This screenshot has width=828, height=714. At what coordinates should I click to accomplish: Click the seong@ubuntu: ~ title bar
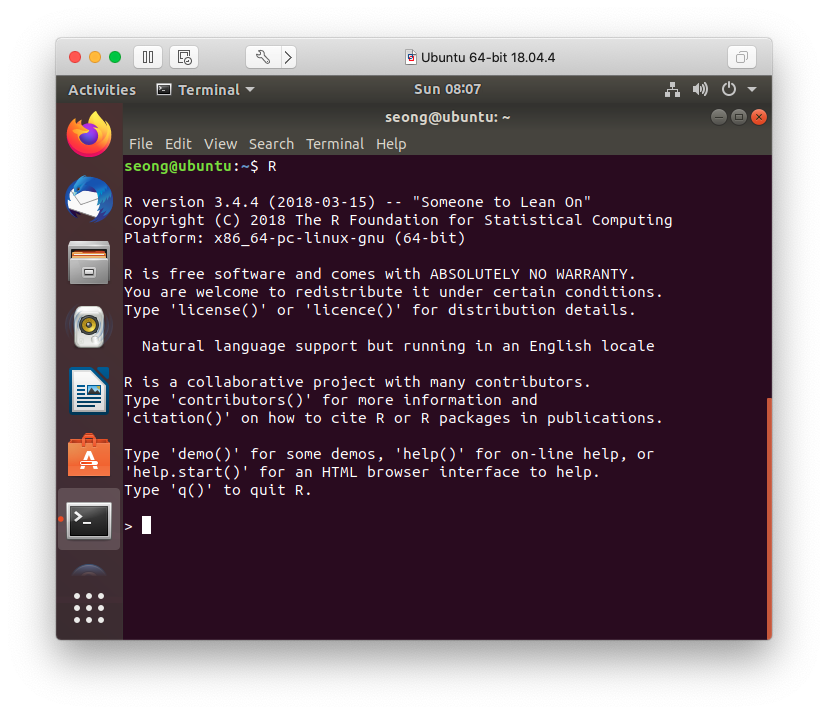(x=447, y=117)
